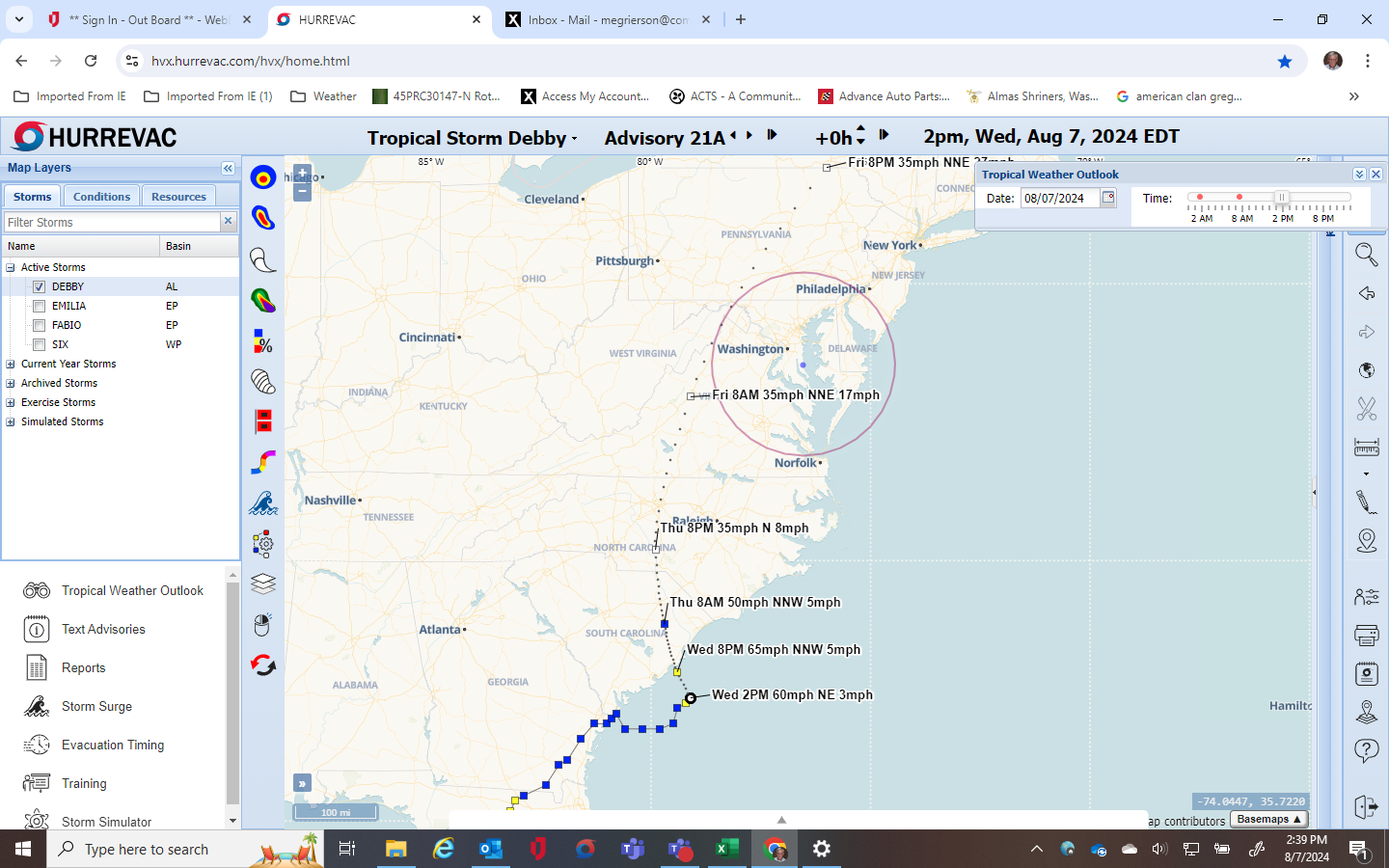Click the globe full extent icon
Screen dimensions: 1389x868
click(x=1366, y=371)
